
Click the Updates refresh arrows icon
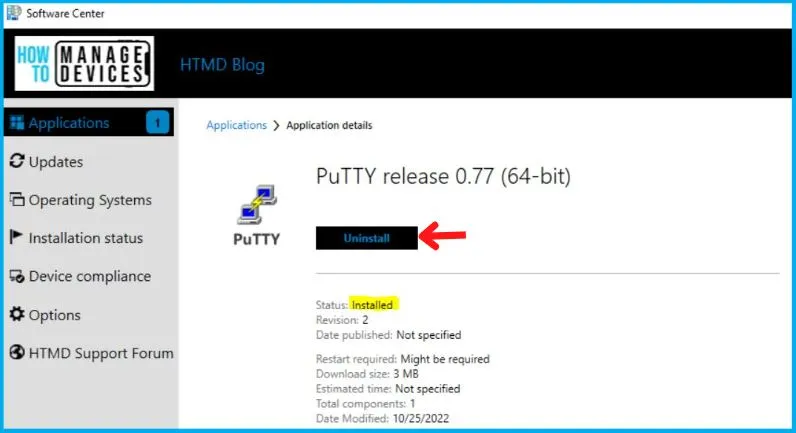pyautogui.click(x=17, y=161)
